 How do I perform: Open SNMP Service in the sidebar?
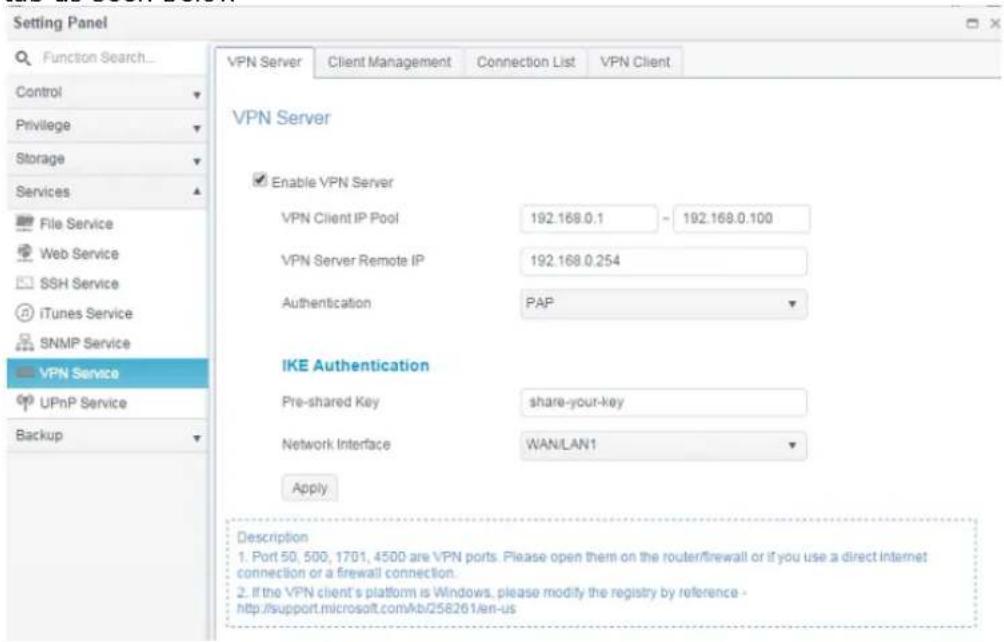107,343
